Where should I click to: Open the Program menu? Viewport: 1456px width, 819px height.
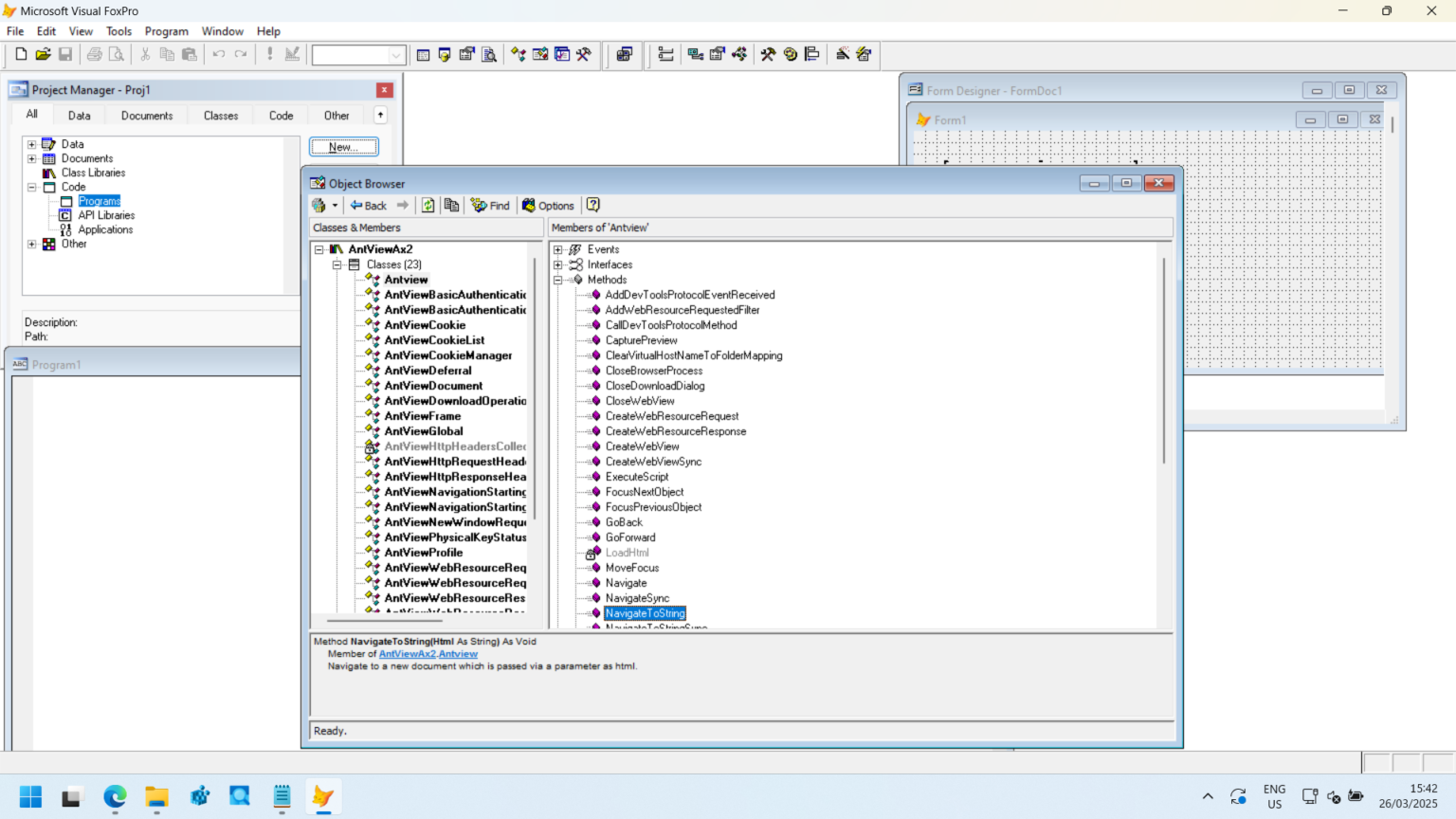pyautogui.click(x=166, y=30)
